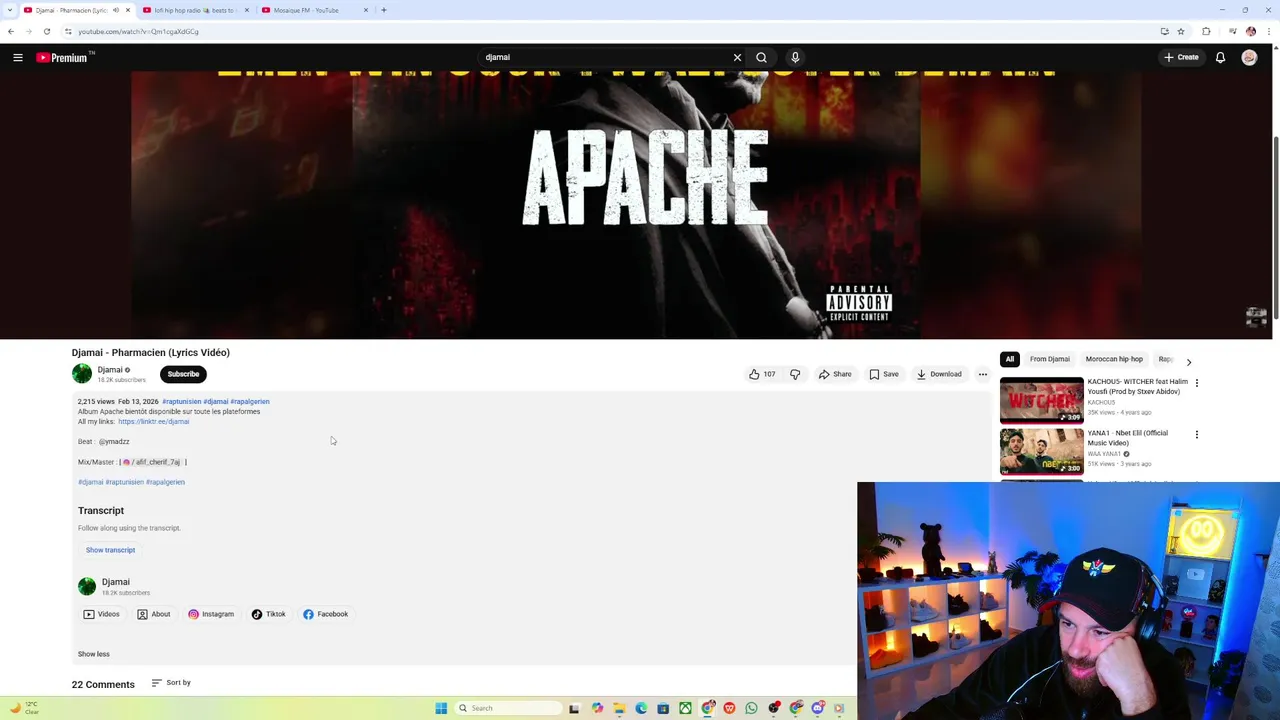Mute the playing Djamai tab speaker icon
This screenshot has height=720, width=1280.
(x=116, y=10)
